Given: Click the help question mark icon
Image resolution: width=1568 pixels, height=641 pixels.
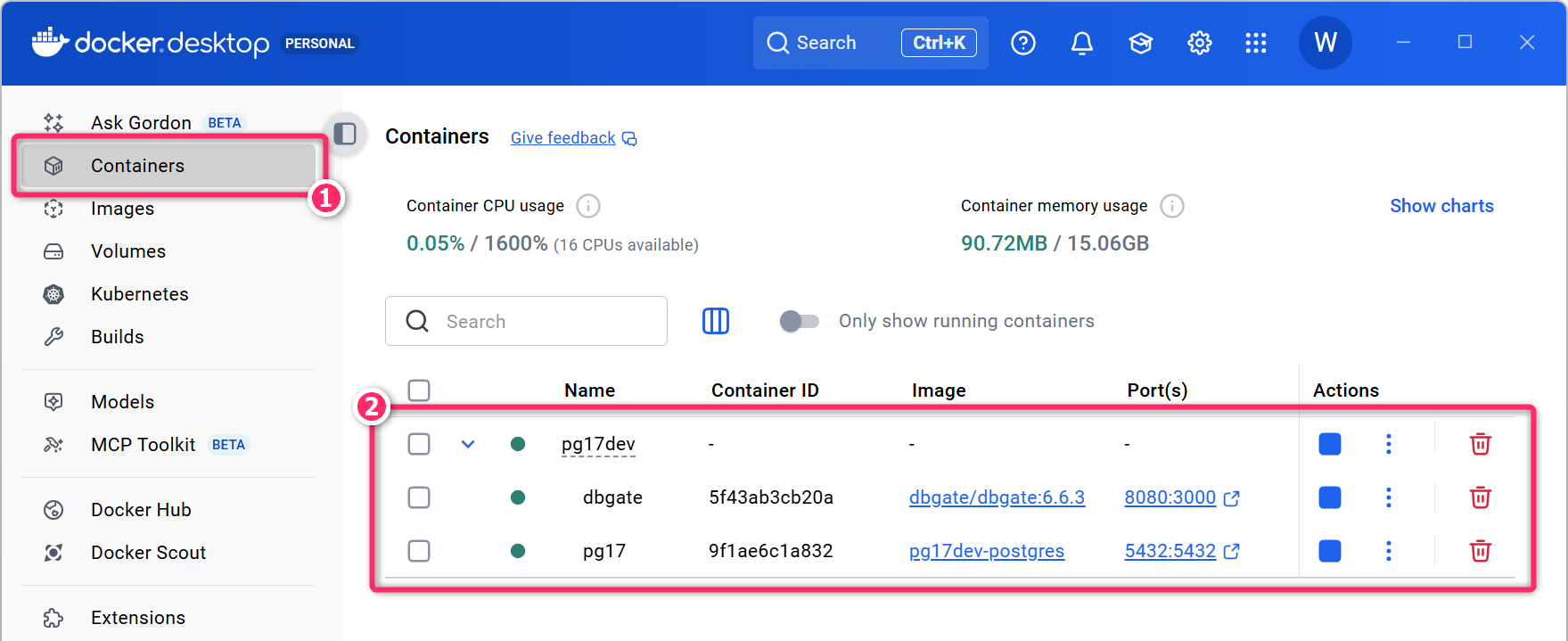Looking at the screenshot, I should pyautogui.click(x=1022, y=43).
